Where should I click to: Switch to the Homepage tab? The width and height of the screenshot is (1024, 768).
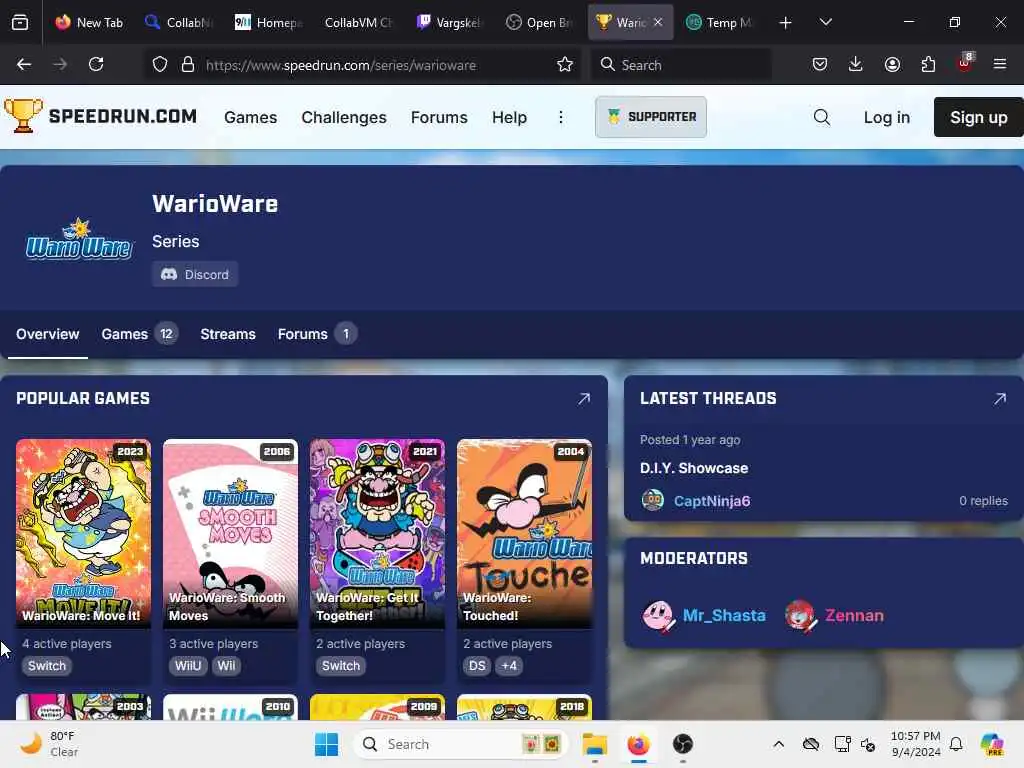coord(268,22)
